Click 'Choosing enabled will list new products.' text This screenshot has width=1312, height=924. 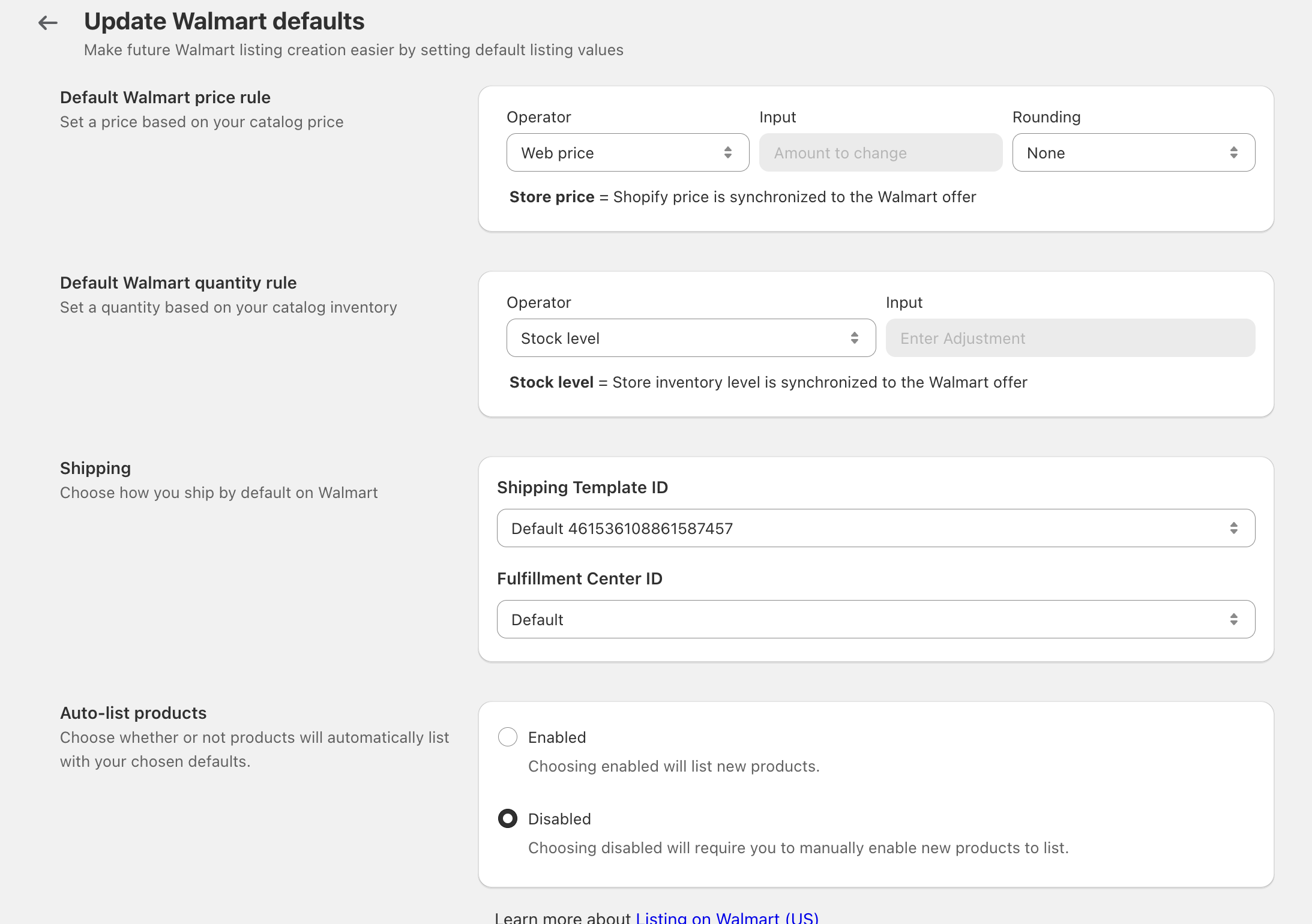673,766
